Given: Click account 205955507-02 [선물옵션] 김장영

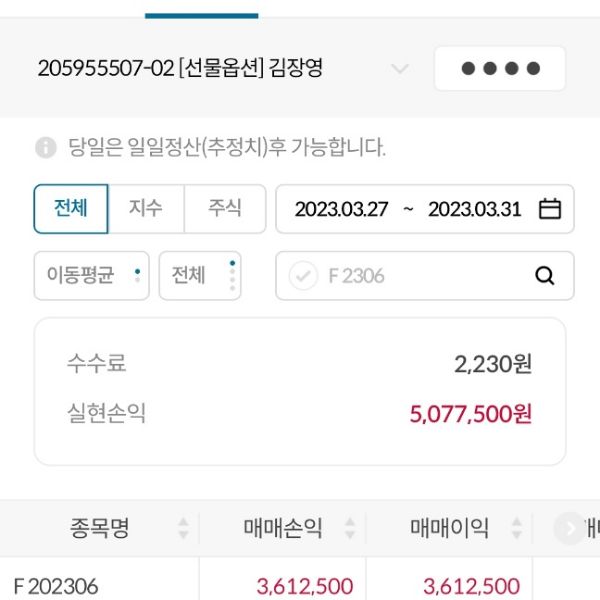Looking at the screenshot, I should tap(180, 69).
